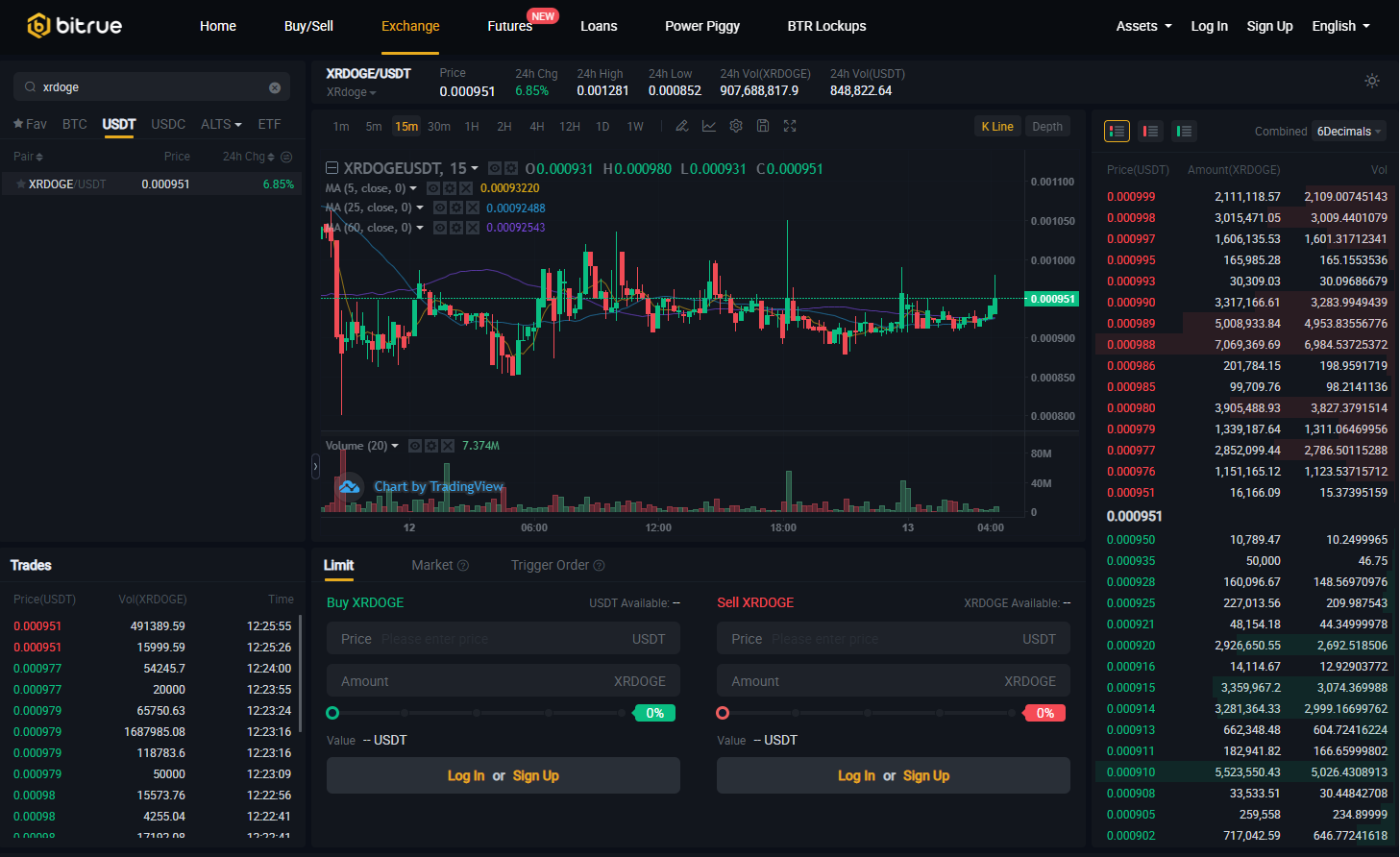Open MA 5 indicator settings
This screenshot has height=857, width=1400.
(450, 188)
